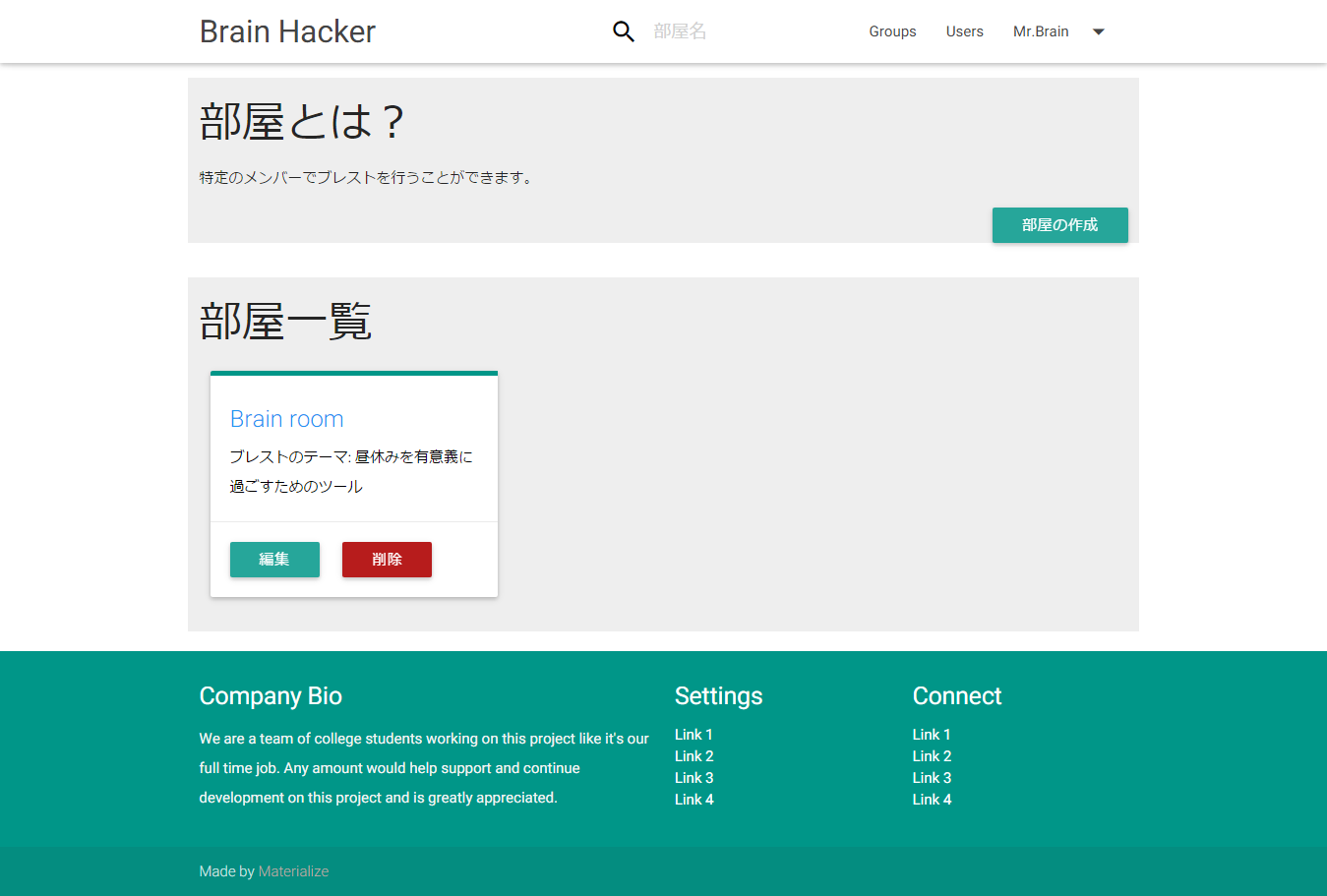Open Link 3 under Settings
The image size is (1327, 896).
point(694,778)
